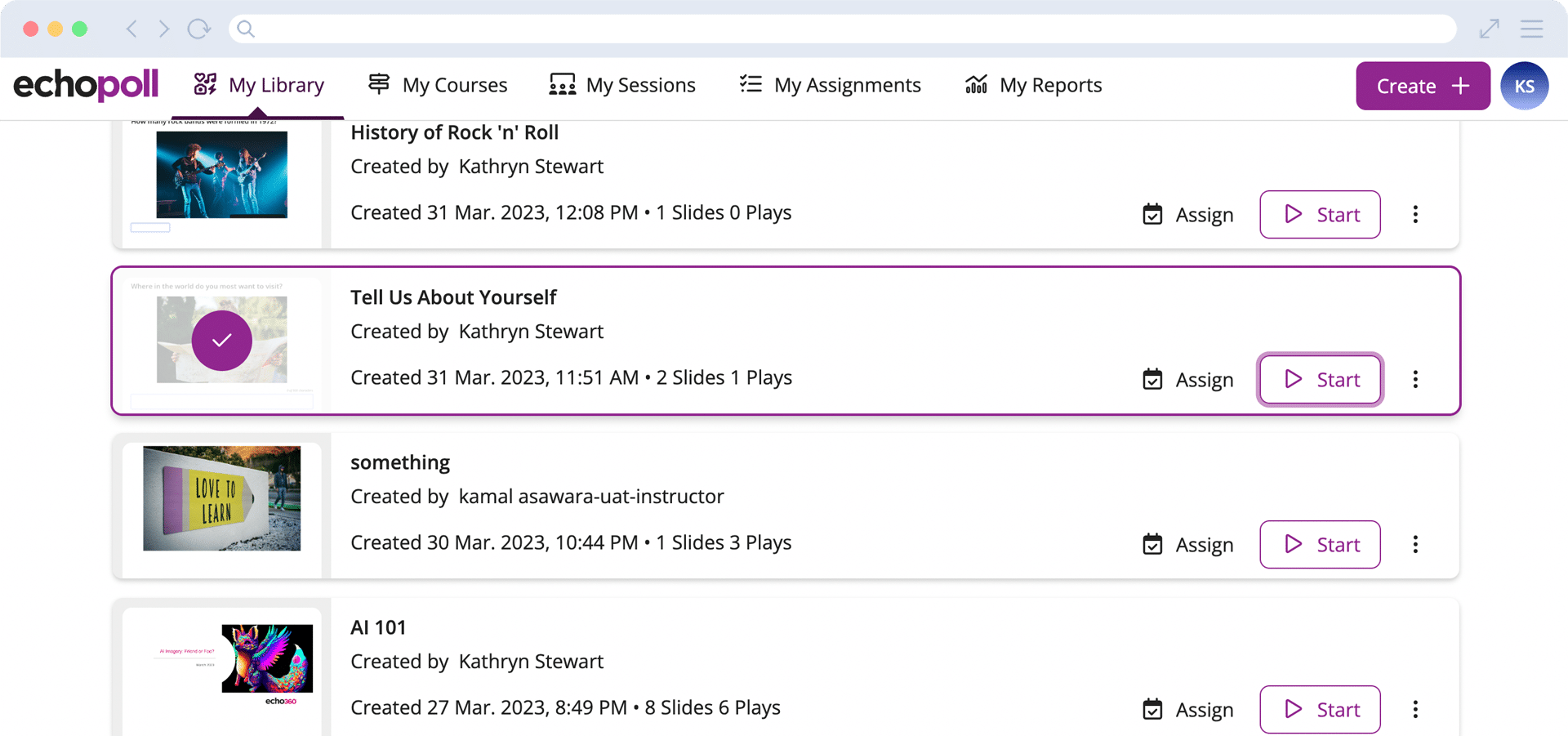Start the History of Rock 'n' Roll poll
Viewport: 1568px width, 736px height.
[1320, 214]
